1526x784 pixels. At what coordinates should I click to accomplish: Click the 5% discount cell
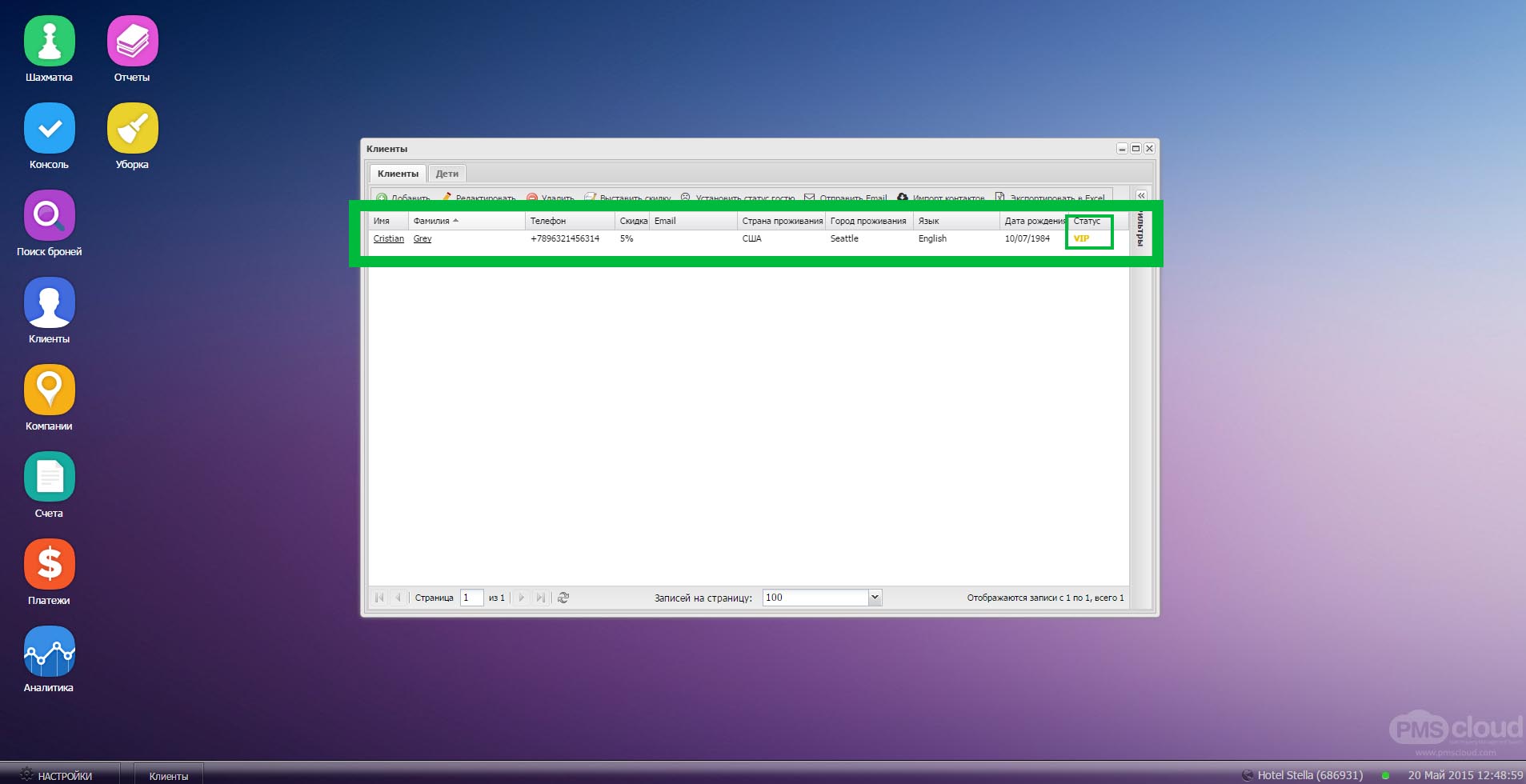coord(627,238)
